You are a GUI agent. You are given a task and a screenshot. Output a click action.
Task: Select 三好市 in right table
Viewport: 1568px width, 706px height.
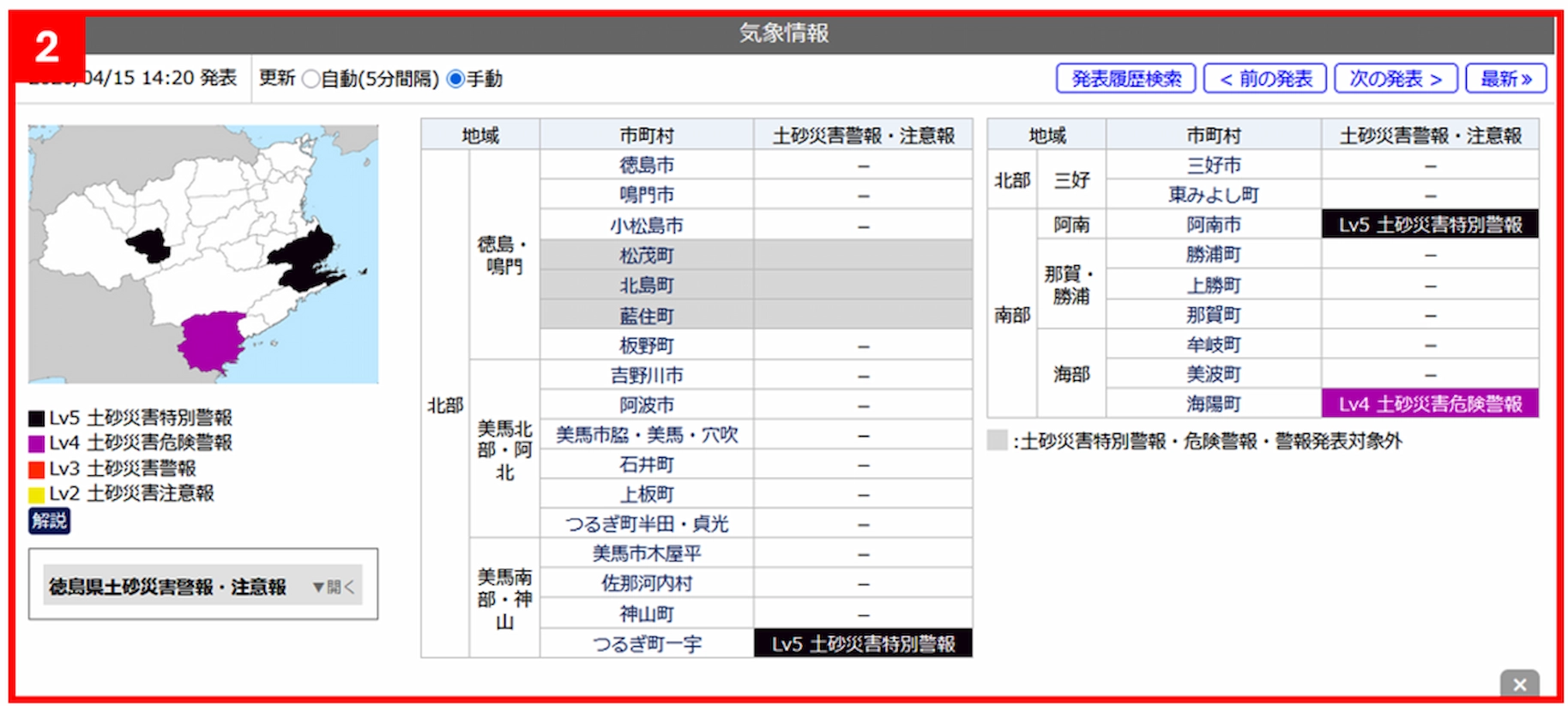tap(1214, 165)
